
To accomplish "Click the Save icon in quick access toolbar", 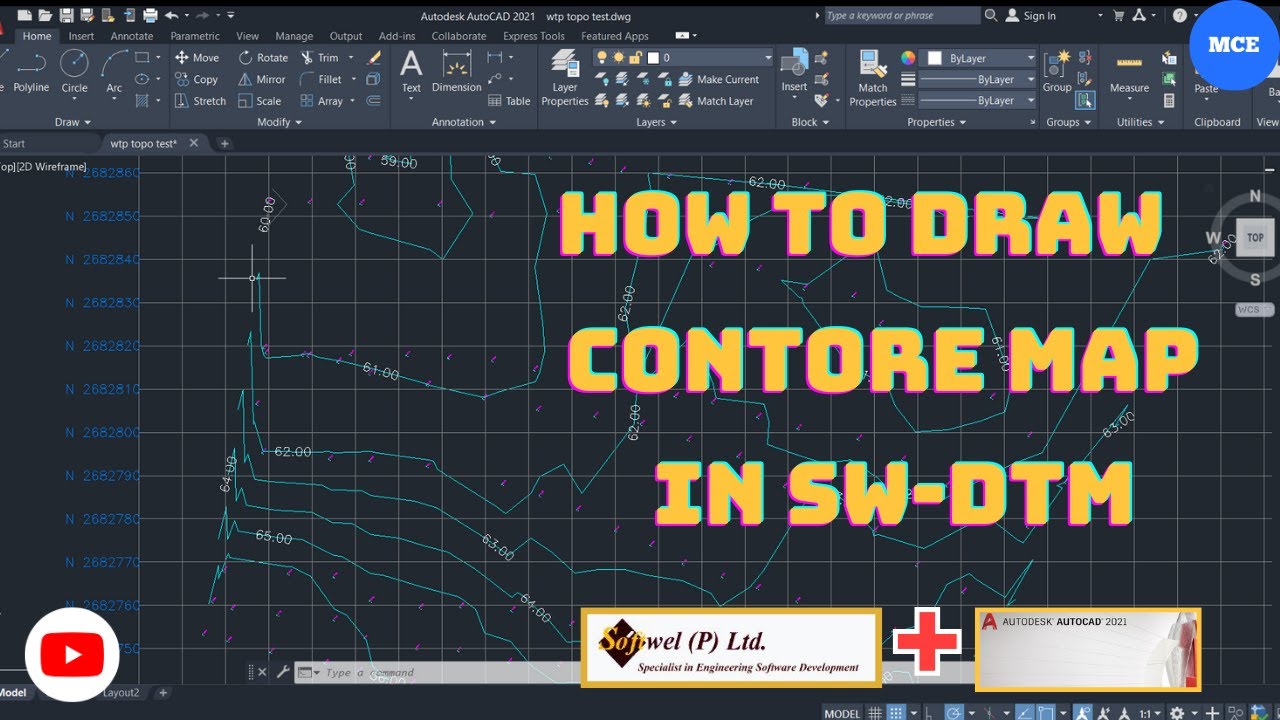I will click(66, 15).
